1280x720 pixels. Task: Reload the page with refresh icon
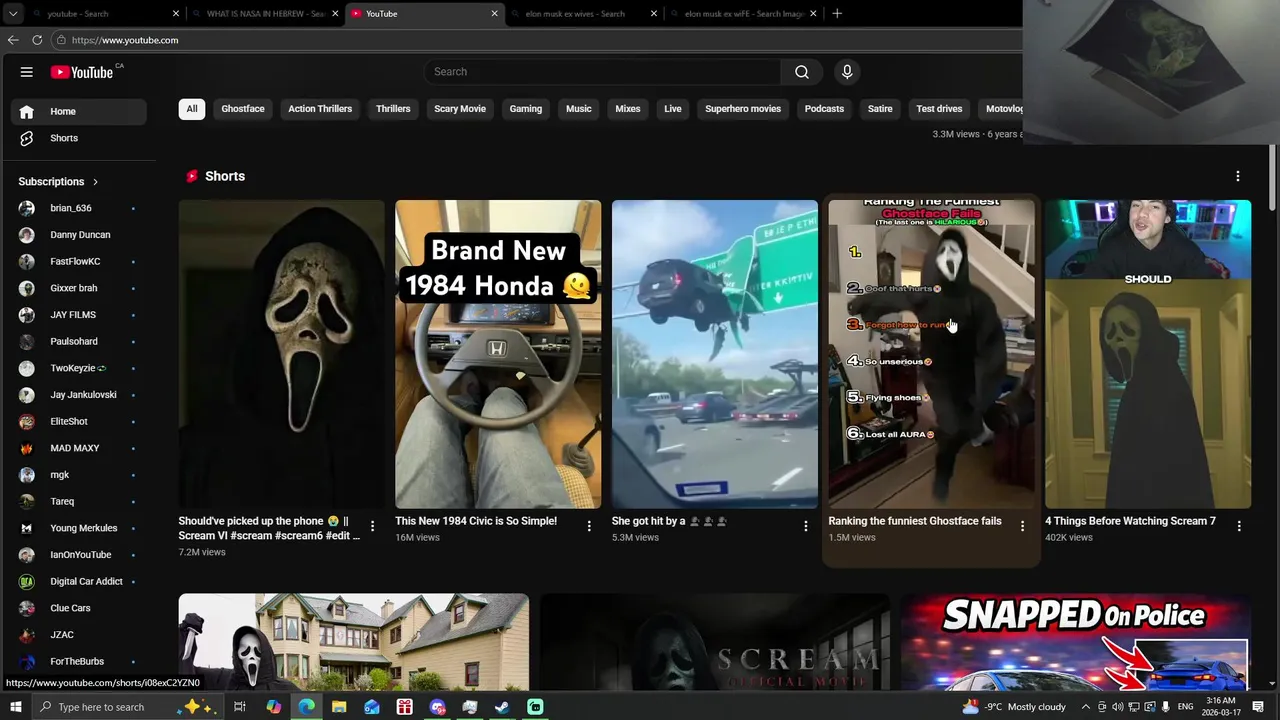(x=37, y=40)
